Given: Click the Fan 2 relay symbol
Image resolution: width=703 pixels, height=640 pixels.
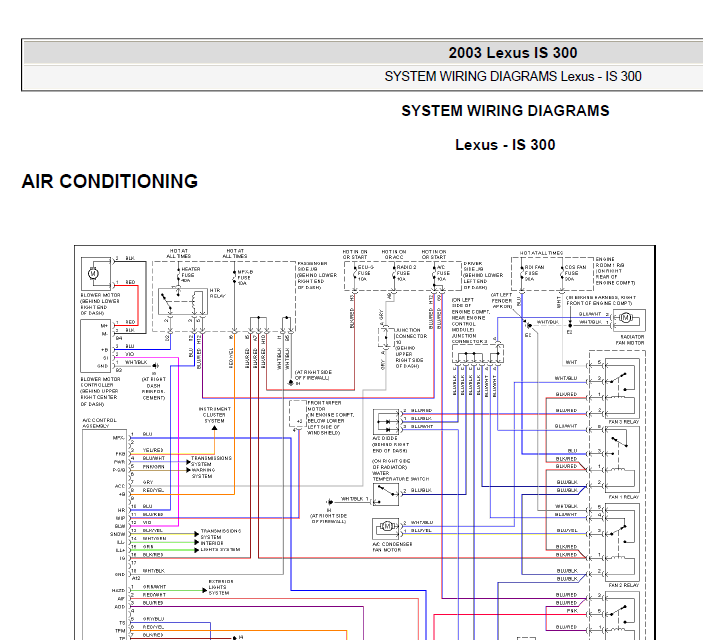Looking at the screenshot, I should (622, 542).
